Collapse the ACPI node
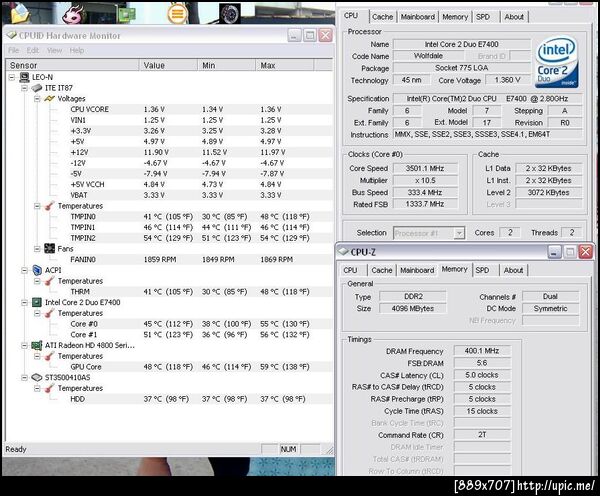This screenshot has height=496, width=600. pos(24,270)
